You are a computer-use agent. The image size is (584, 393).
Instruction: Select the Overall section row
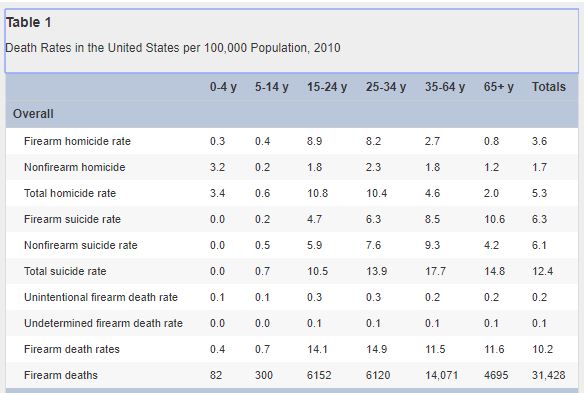(x=292, y=114)
